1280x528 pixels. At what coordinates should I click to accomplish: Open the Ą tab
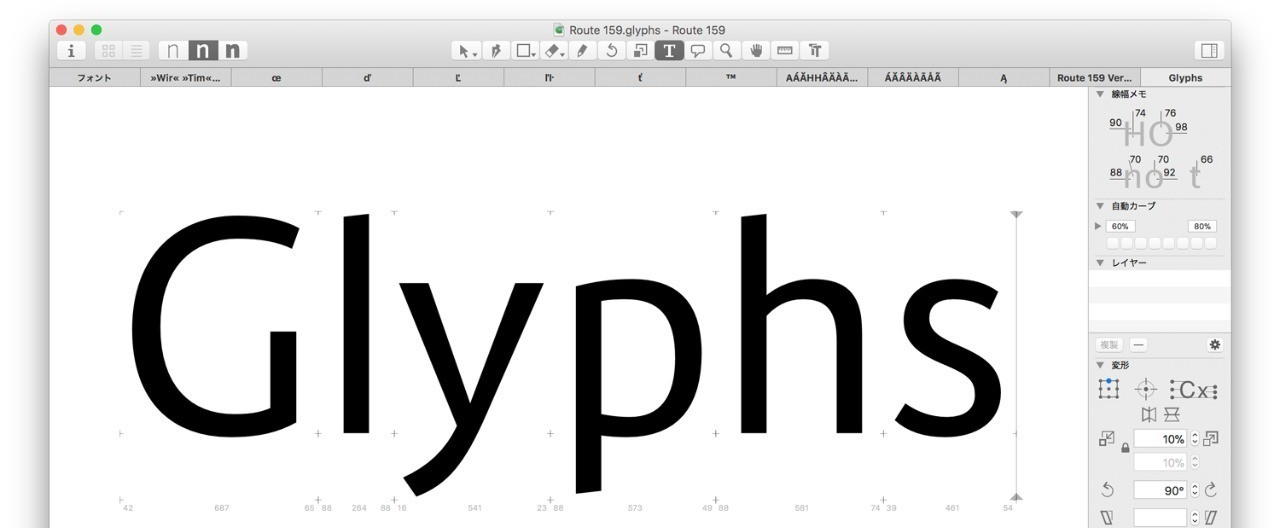click(1003, 77)
